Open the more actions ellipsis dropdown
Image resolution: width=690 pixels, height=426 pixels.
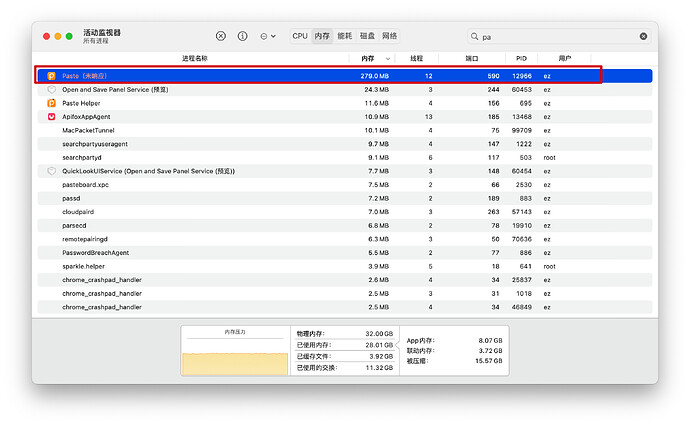[x=268, y=36]
